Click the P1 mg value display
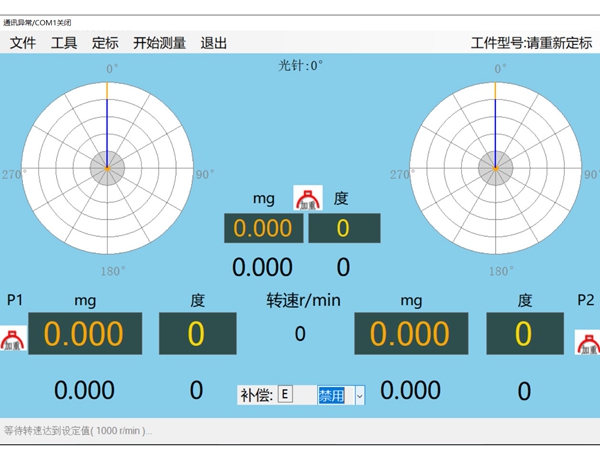Viewport: 600px width, 450px height. tap(83, 335)
